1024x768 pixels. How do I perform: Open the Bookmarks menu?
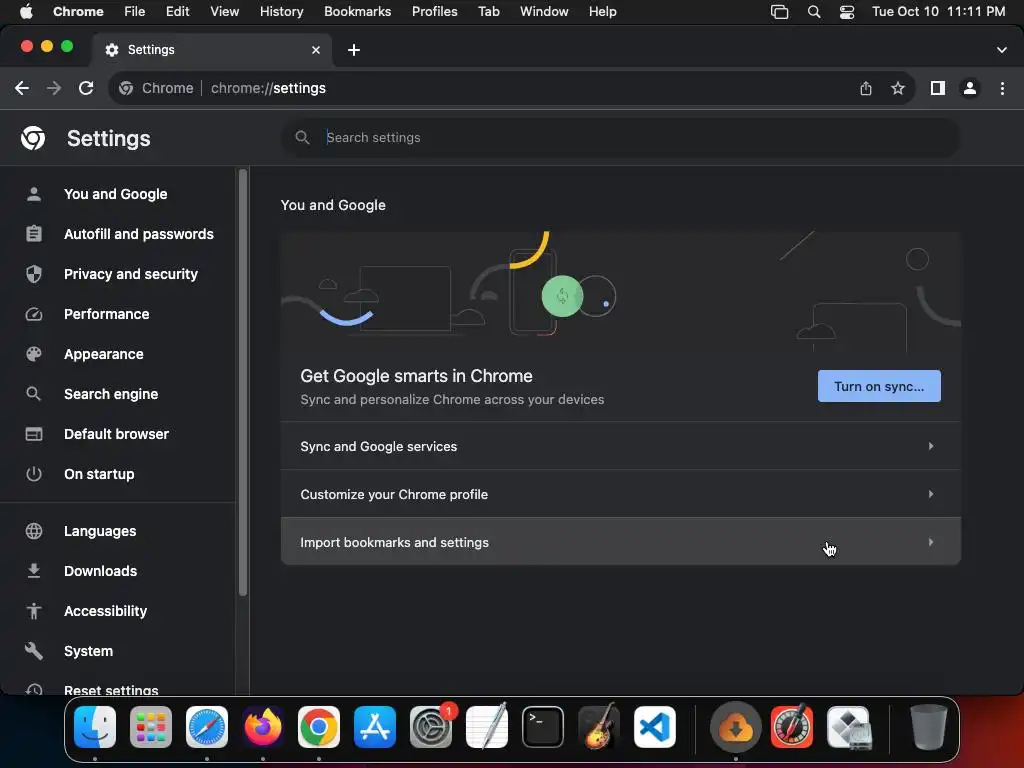point(357,12)
